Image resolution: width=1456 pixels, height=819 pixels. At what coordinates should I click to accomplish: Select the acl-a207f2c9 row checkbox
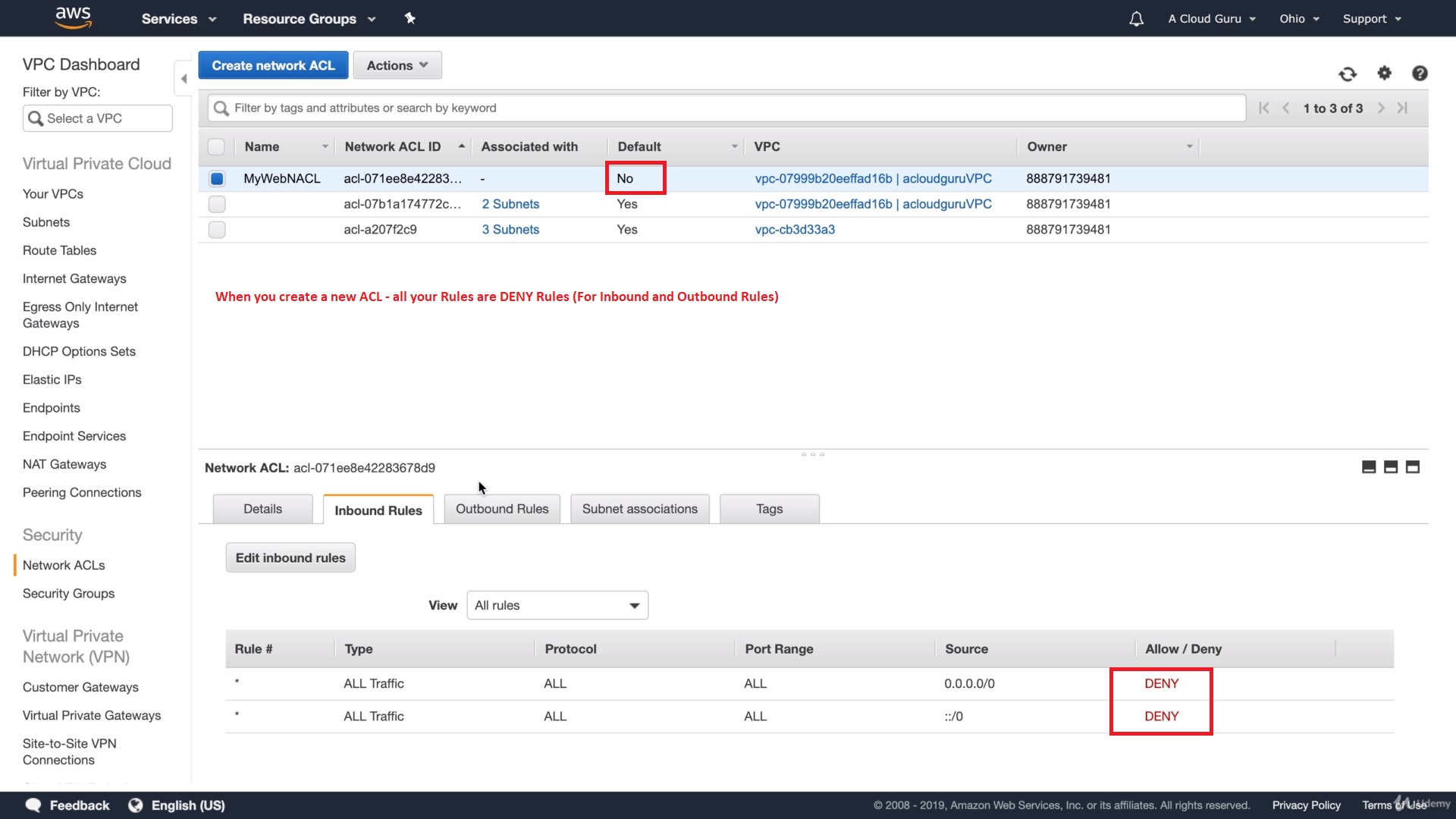217,230
